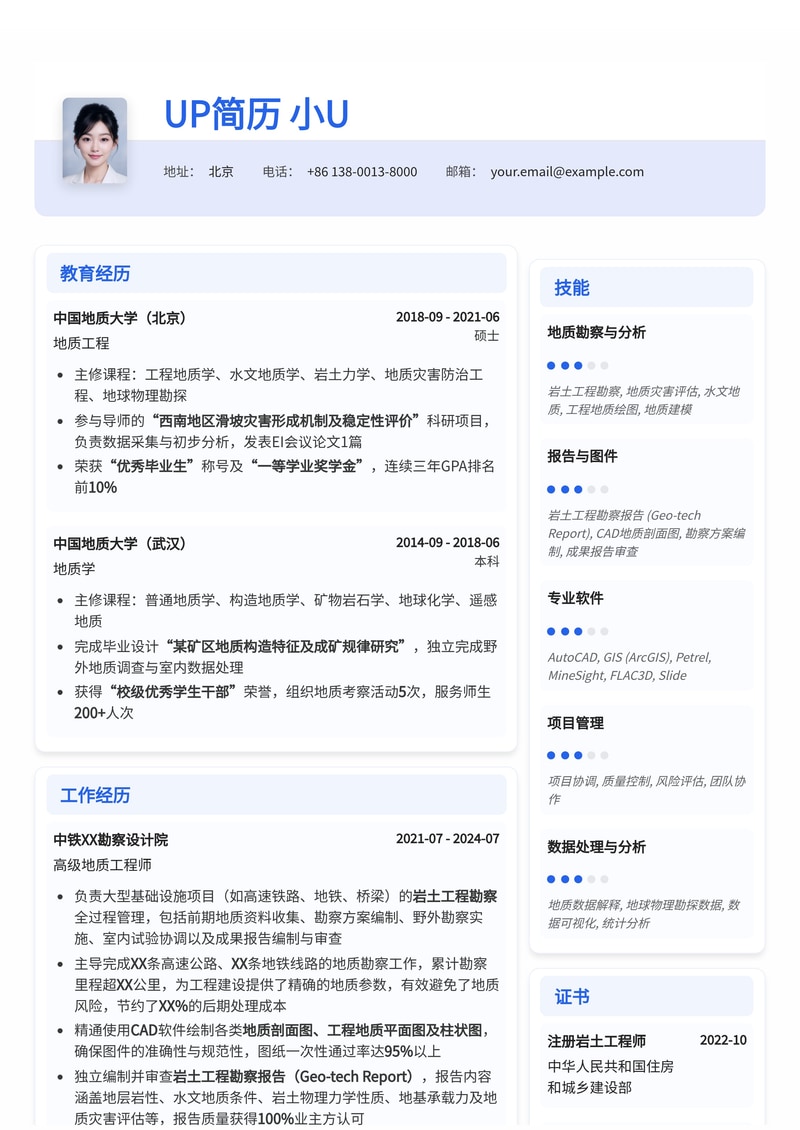Screen dimensions: 800x1130
Task: Click the 技能 panel header
Action: tap(570, 287)
